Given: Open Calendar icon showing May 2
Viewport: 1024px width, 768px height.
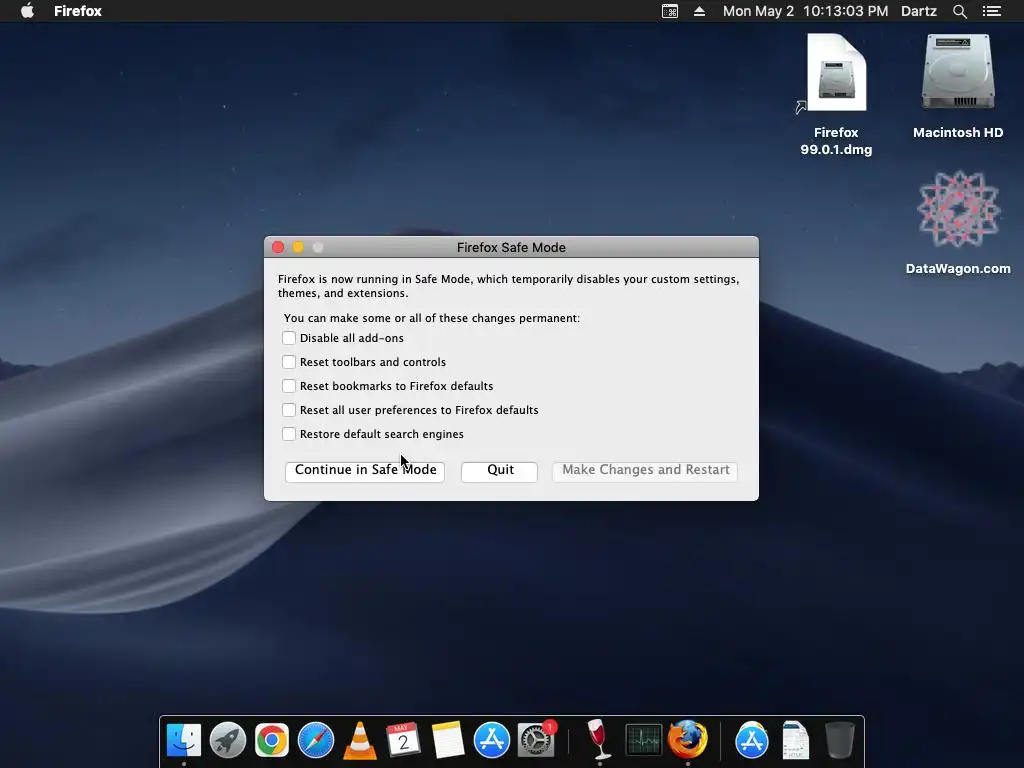Looking at the screenshot, I should click(403, 740).
